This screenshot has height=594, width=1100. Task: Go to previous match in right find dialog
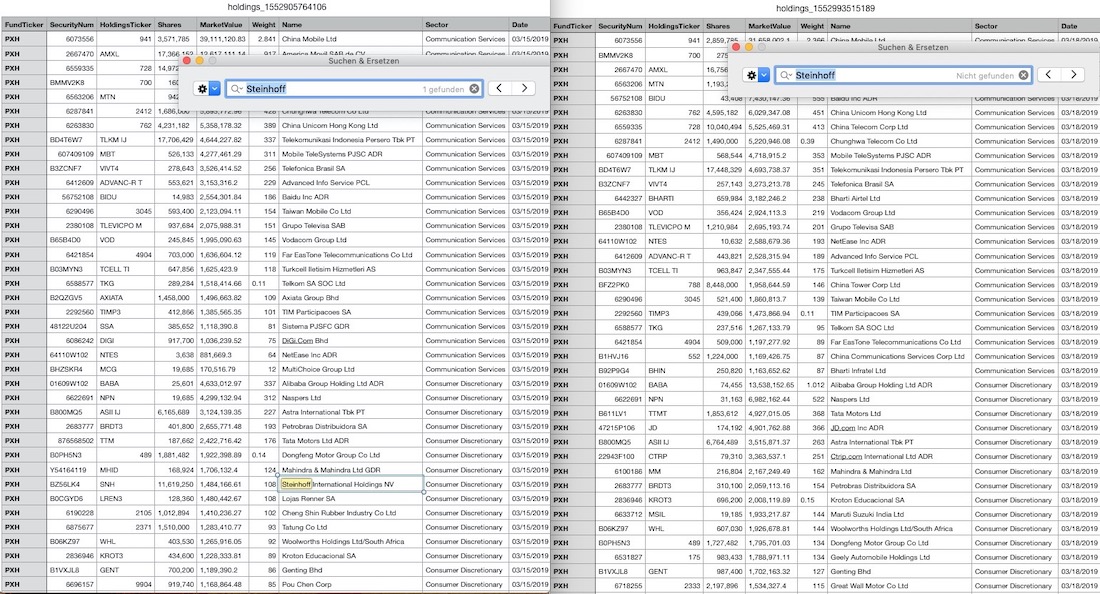(x=1048, y=74)
